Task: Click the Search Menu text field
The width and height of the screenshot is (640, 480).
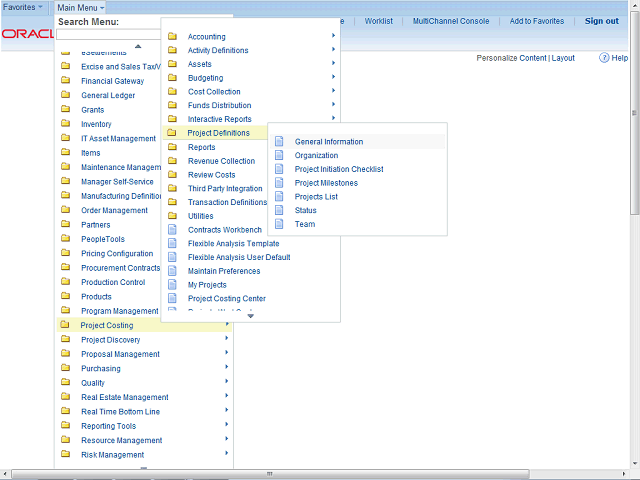Action: pos(108,35)
